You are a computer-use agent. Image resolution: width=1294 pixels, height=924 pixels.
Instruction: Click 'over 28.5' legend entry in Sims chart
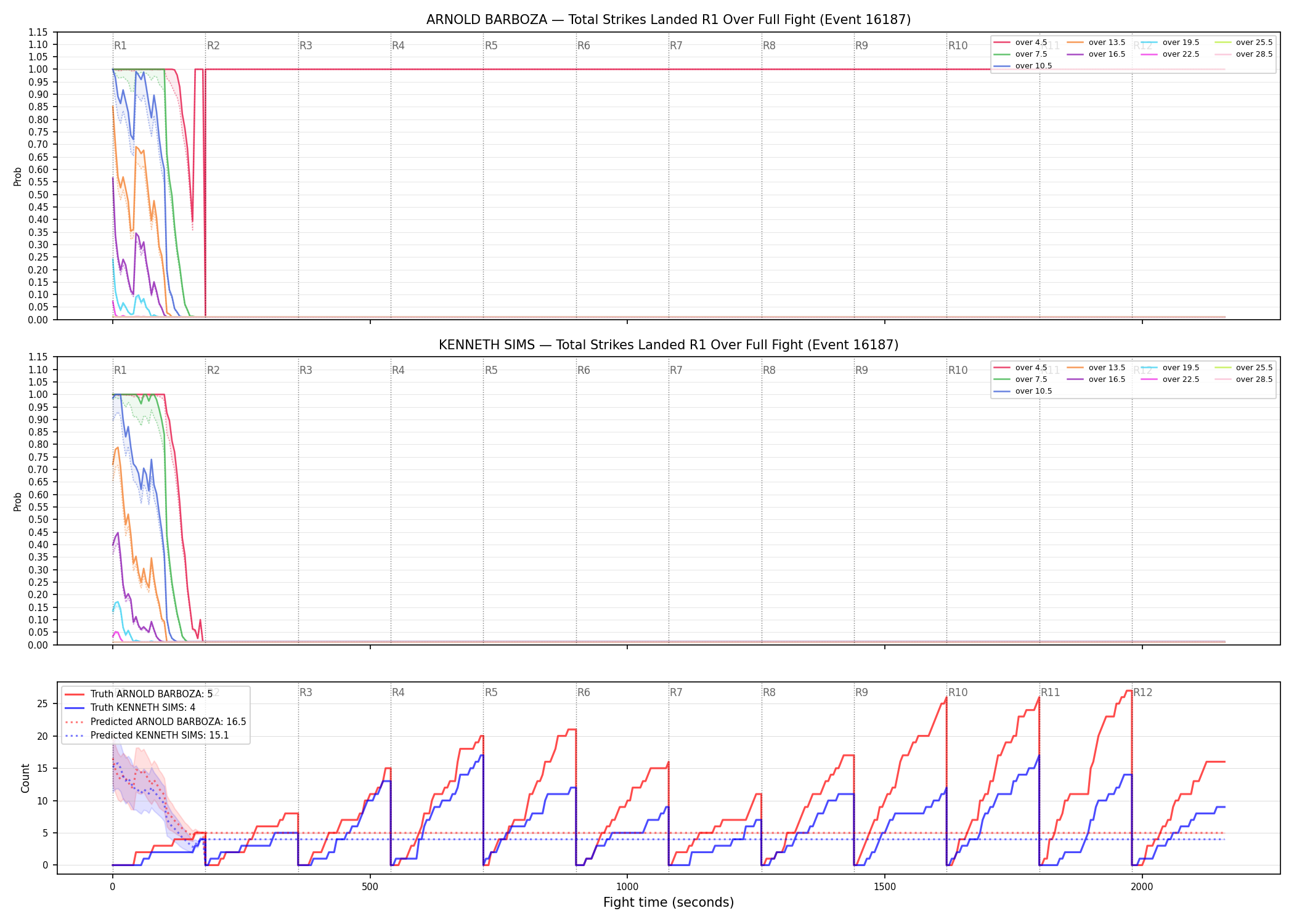(x=1243, y=379)
